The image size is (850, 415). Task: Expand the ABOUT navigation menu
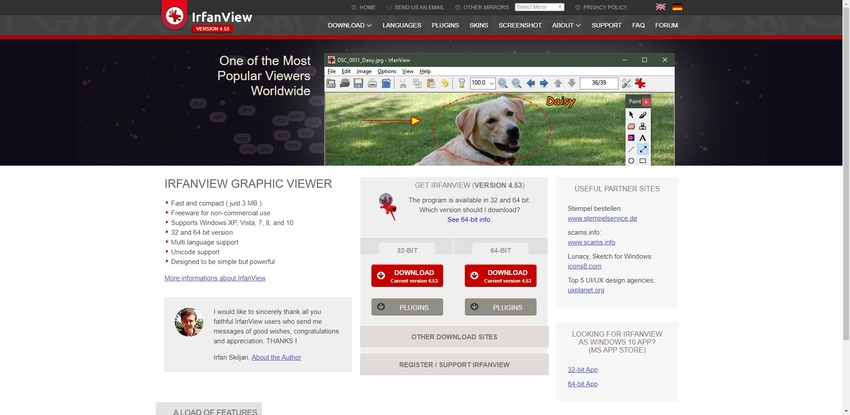click(565, 25)
